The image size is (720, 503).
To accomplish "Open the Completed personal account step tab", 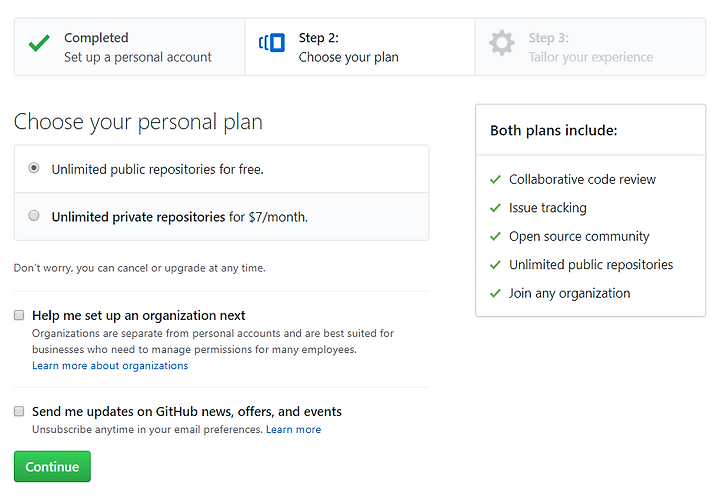I will click(129, 47).
